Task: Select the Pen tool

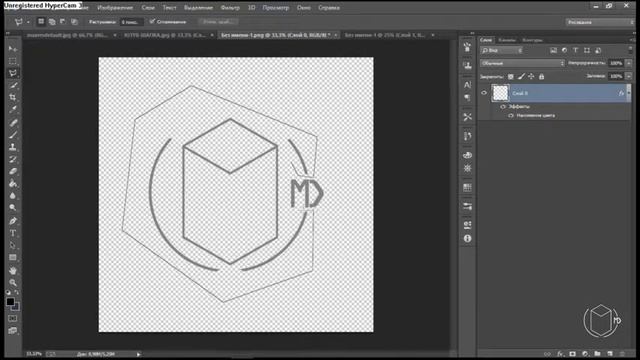Action: click(13, 221)
